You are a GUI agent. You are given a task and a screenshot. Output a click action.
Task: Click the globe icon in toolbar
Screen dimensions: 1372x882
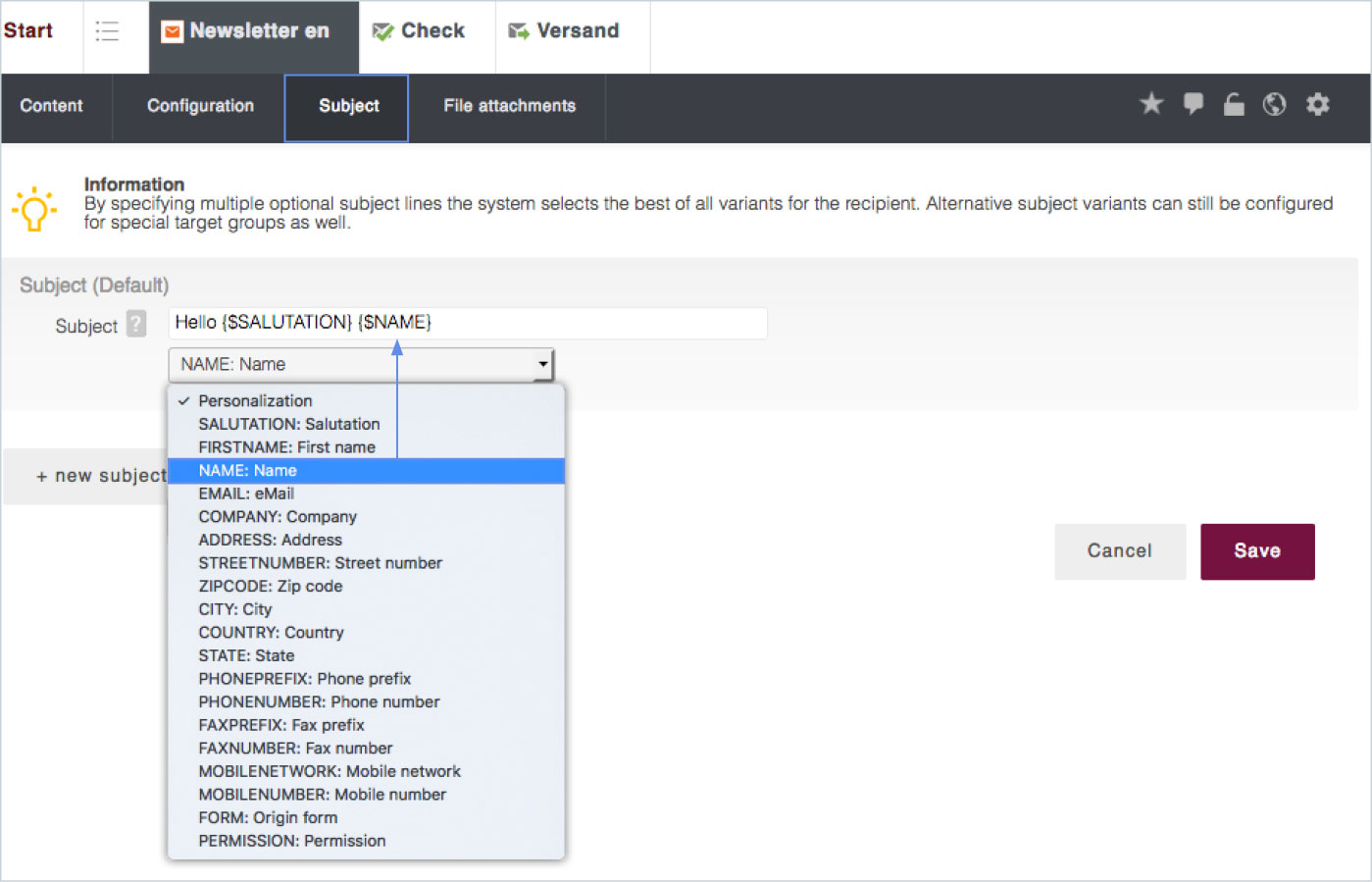click(x=1274, y=104)
